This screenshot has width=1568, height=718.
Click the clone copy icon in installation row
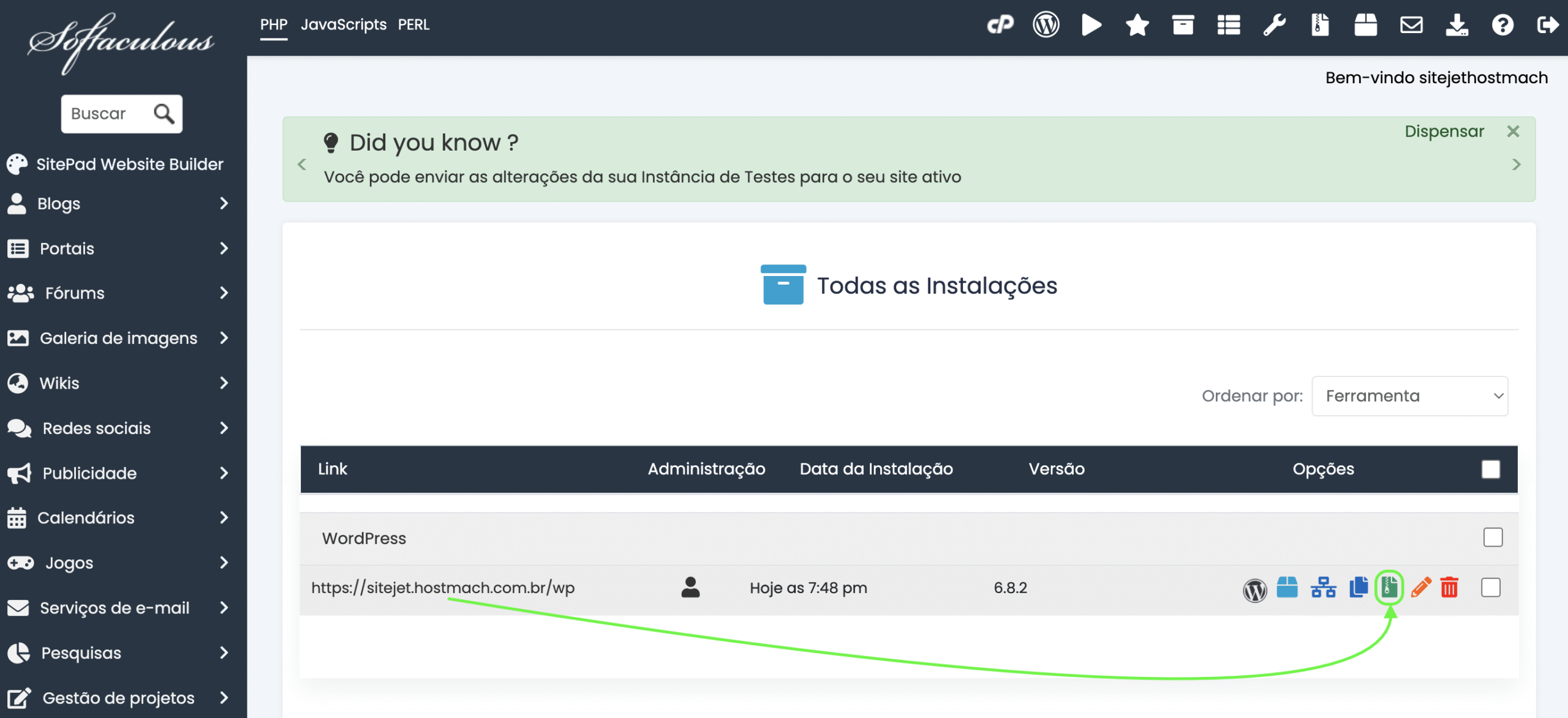coord(1359,588)
